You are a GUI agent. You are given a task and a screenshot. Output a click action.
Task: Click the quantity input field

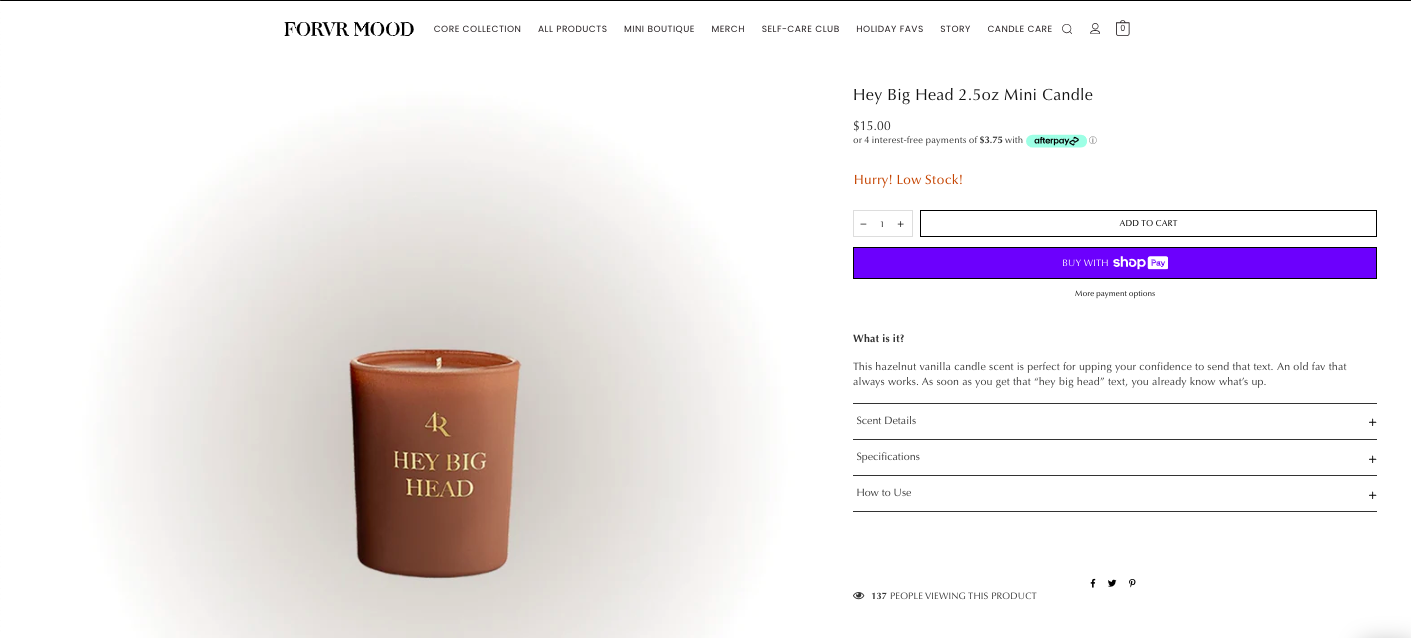[x=882, y=224]
